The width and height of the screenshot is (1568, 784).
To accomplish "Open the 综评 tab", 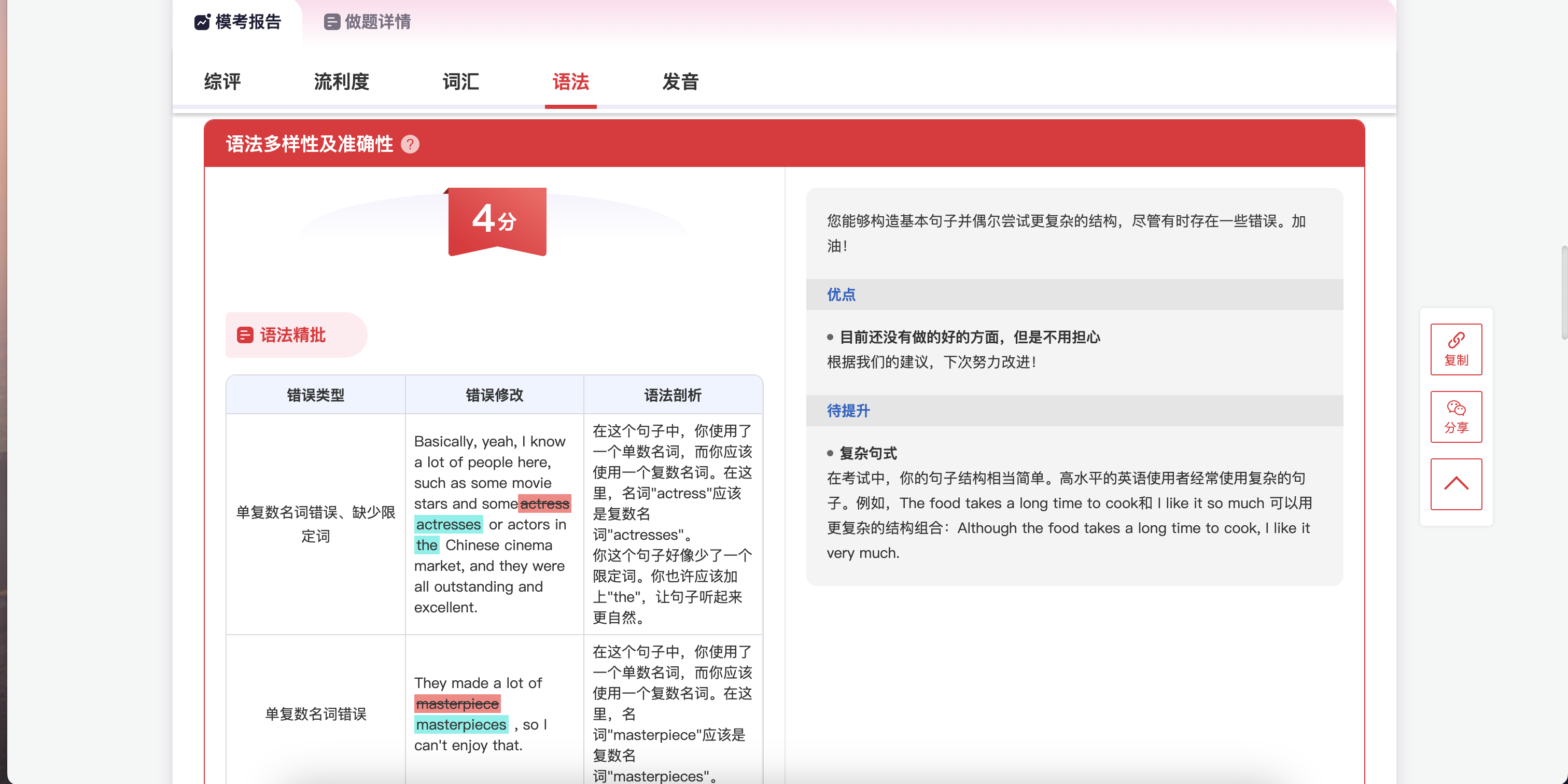I will click(222, 81).
